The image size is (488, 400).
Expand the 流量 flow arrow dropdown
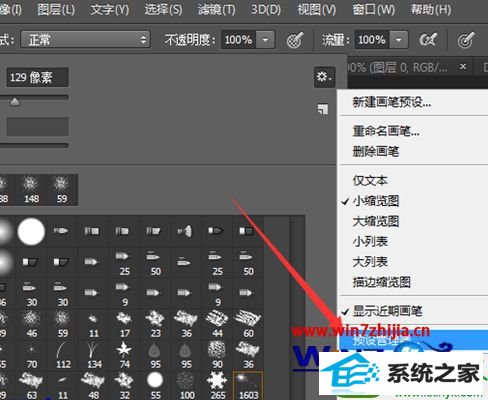pos(399,40)
